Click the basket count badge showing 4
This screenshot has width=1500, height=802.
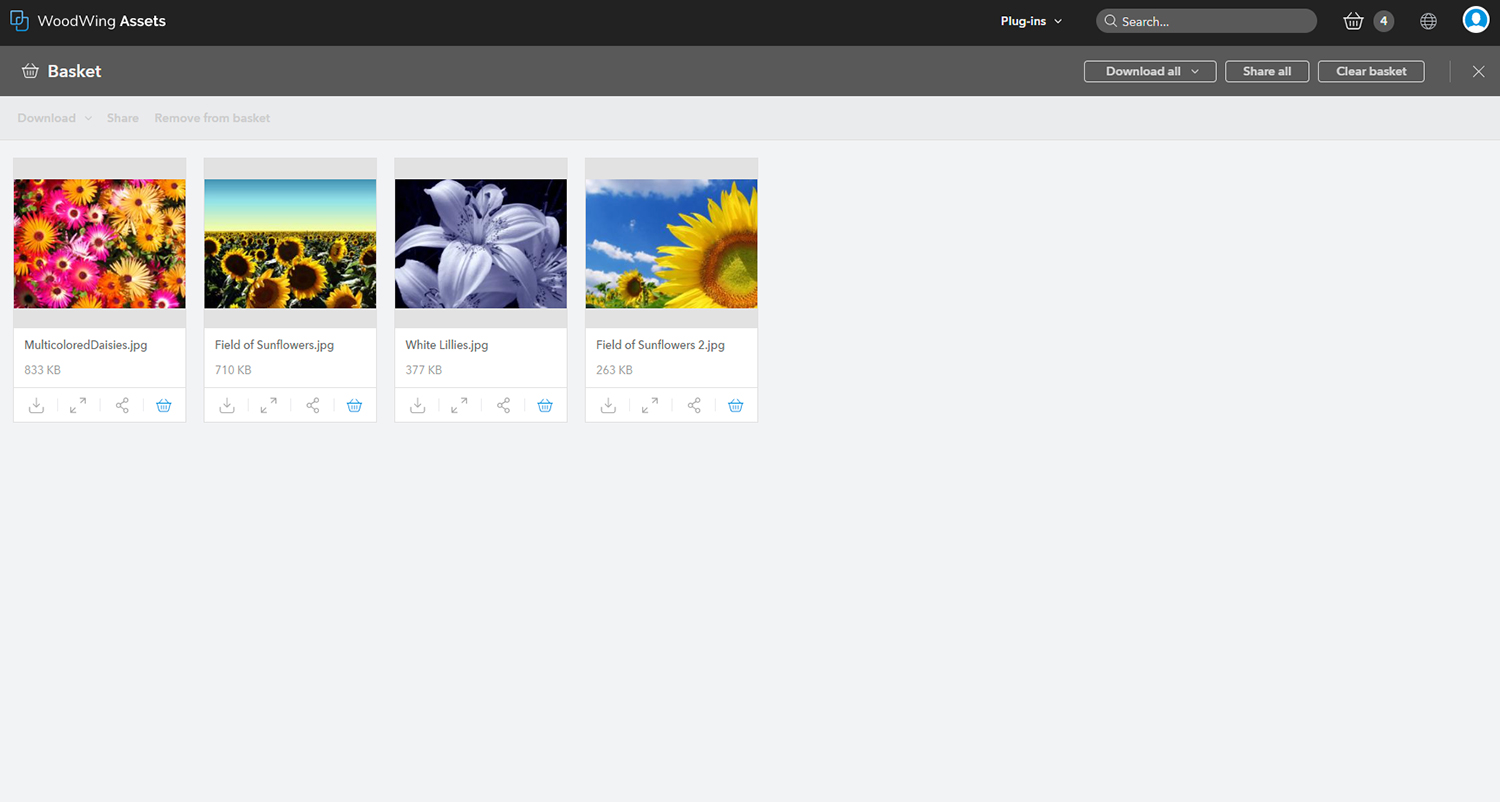point(1384,21)
